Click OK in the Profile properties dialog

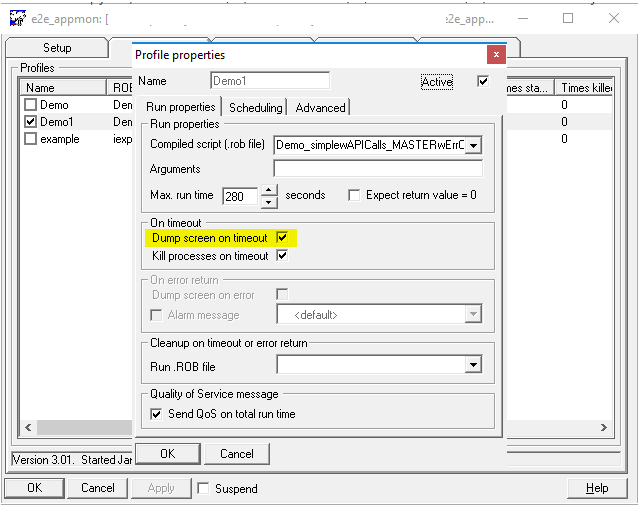coord(168,454)
